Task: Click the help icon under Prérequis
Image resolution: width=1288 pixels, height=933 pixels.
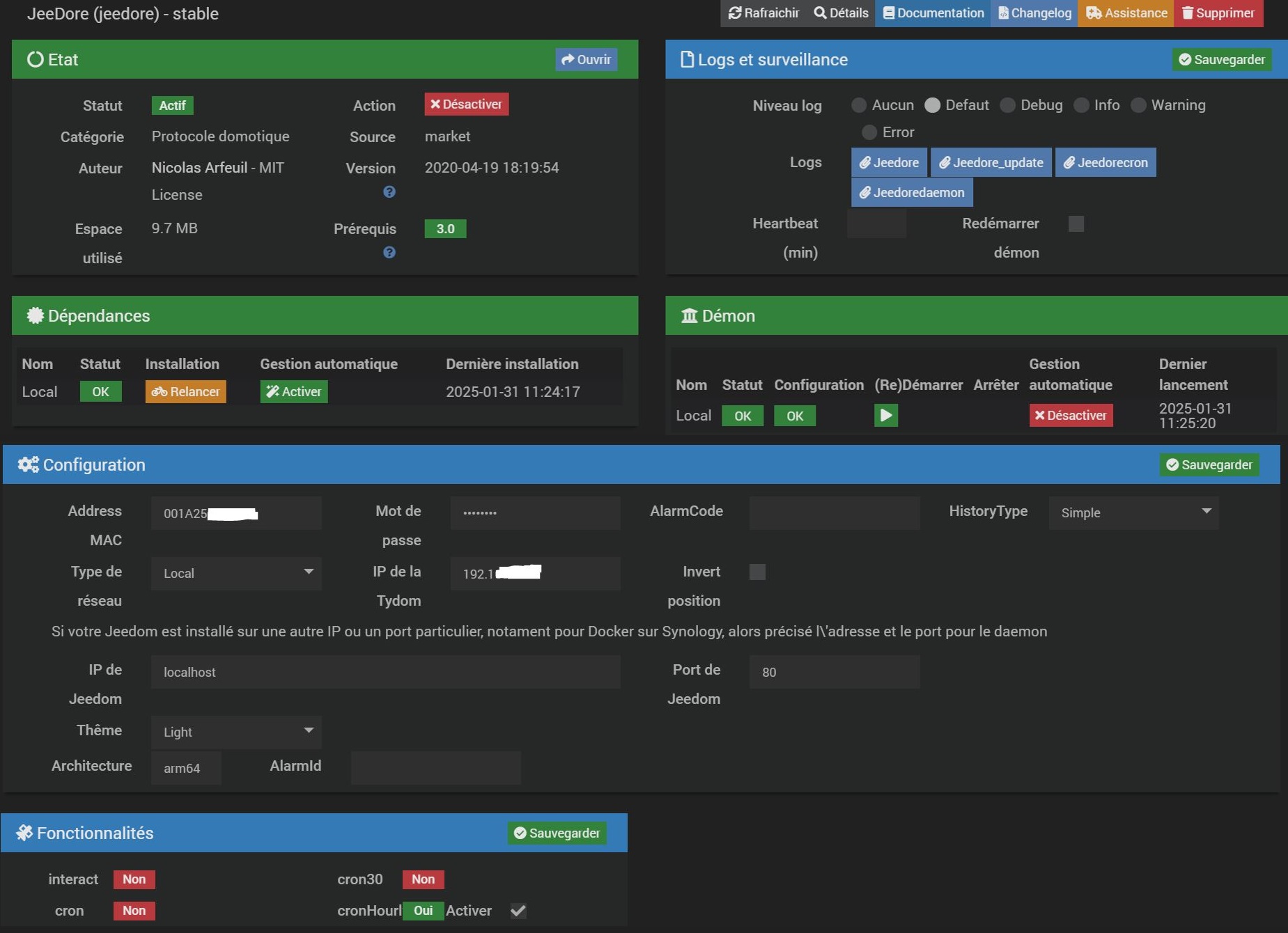Action: pyautogui.click(x=389, y=253)
